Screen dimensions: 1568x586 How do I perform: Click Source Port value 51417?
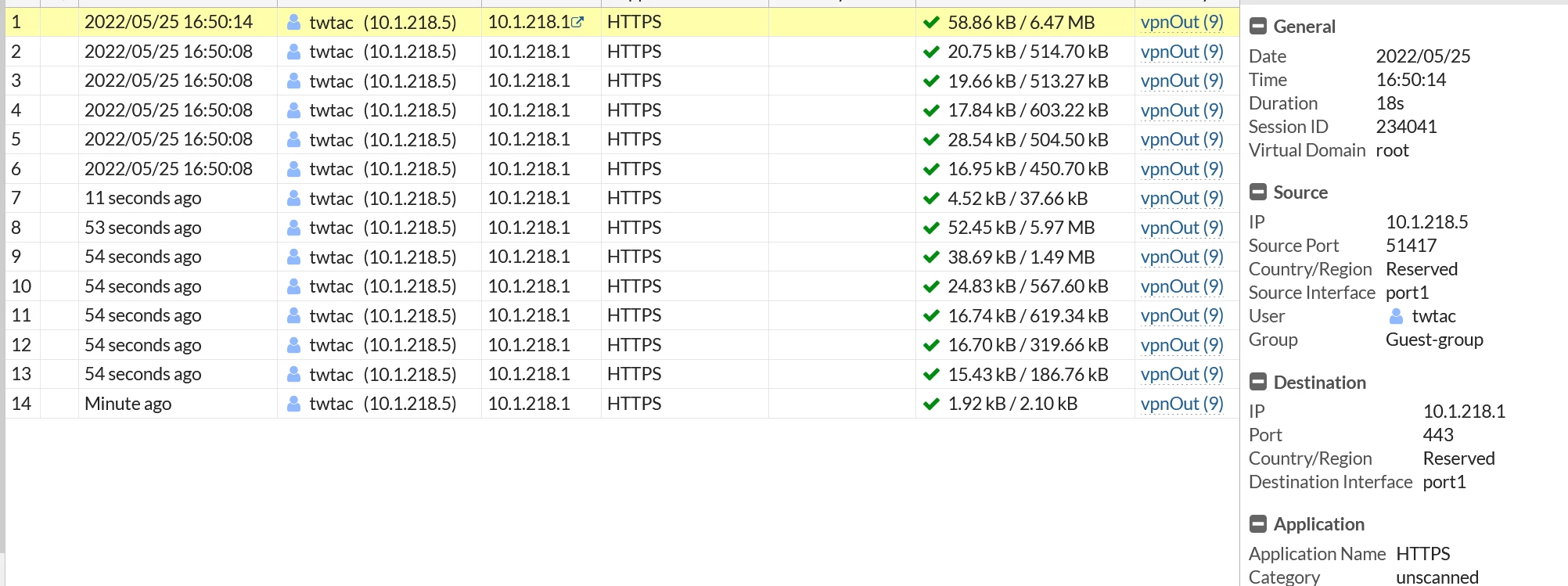click(1411, 246)
